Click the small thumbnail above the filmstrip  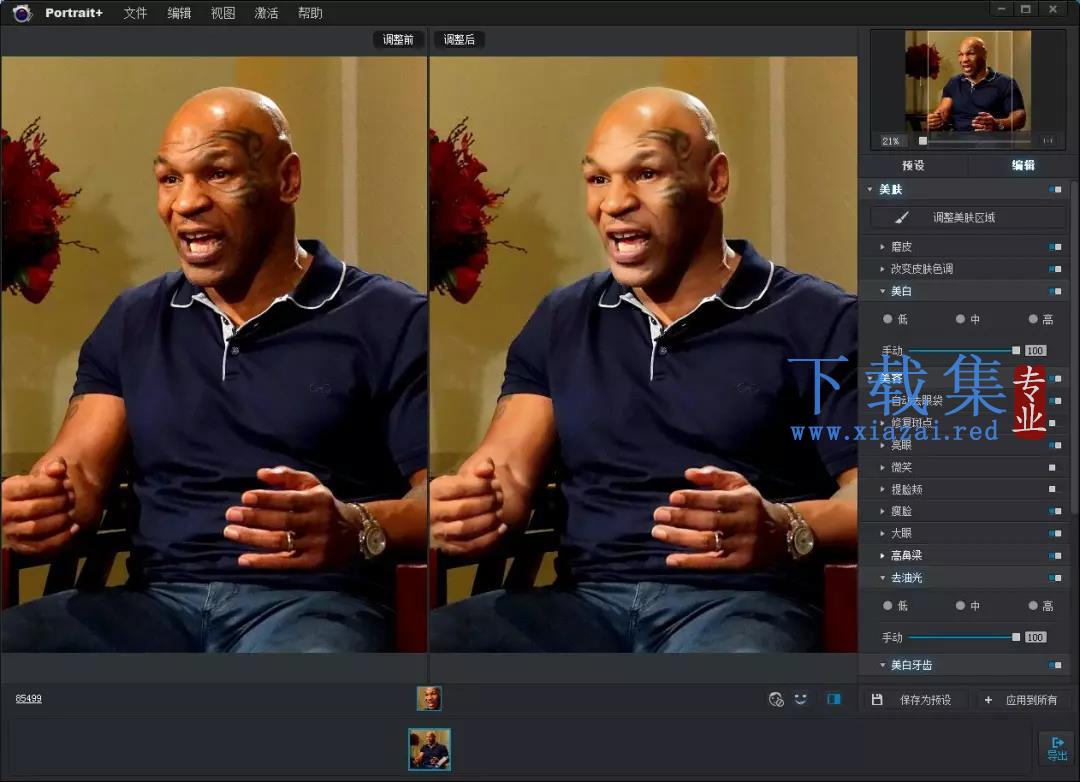(429, 698)
